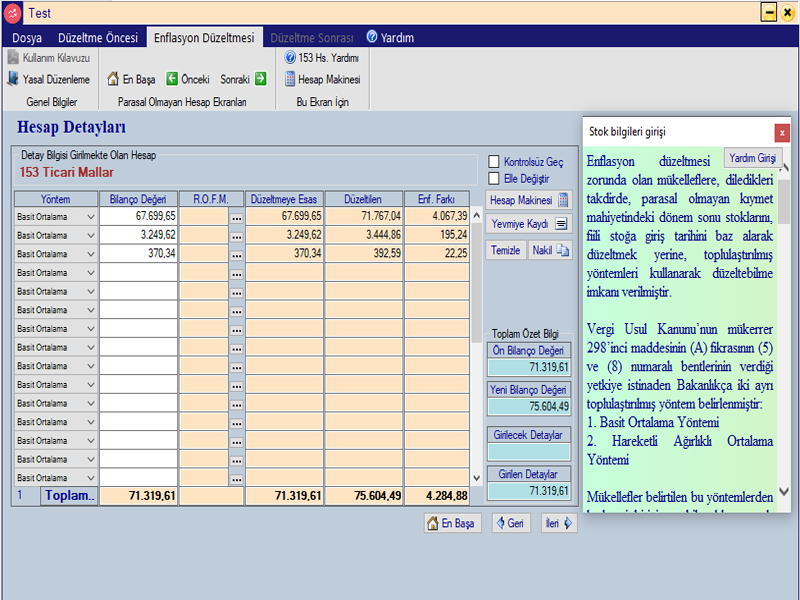Enable the Kontrolsüz Geç checkbox
The image size is (800, 600).
click(494, 162)
